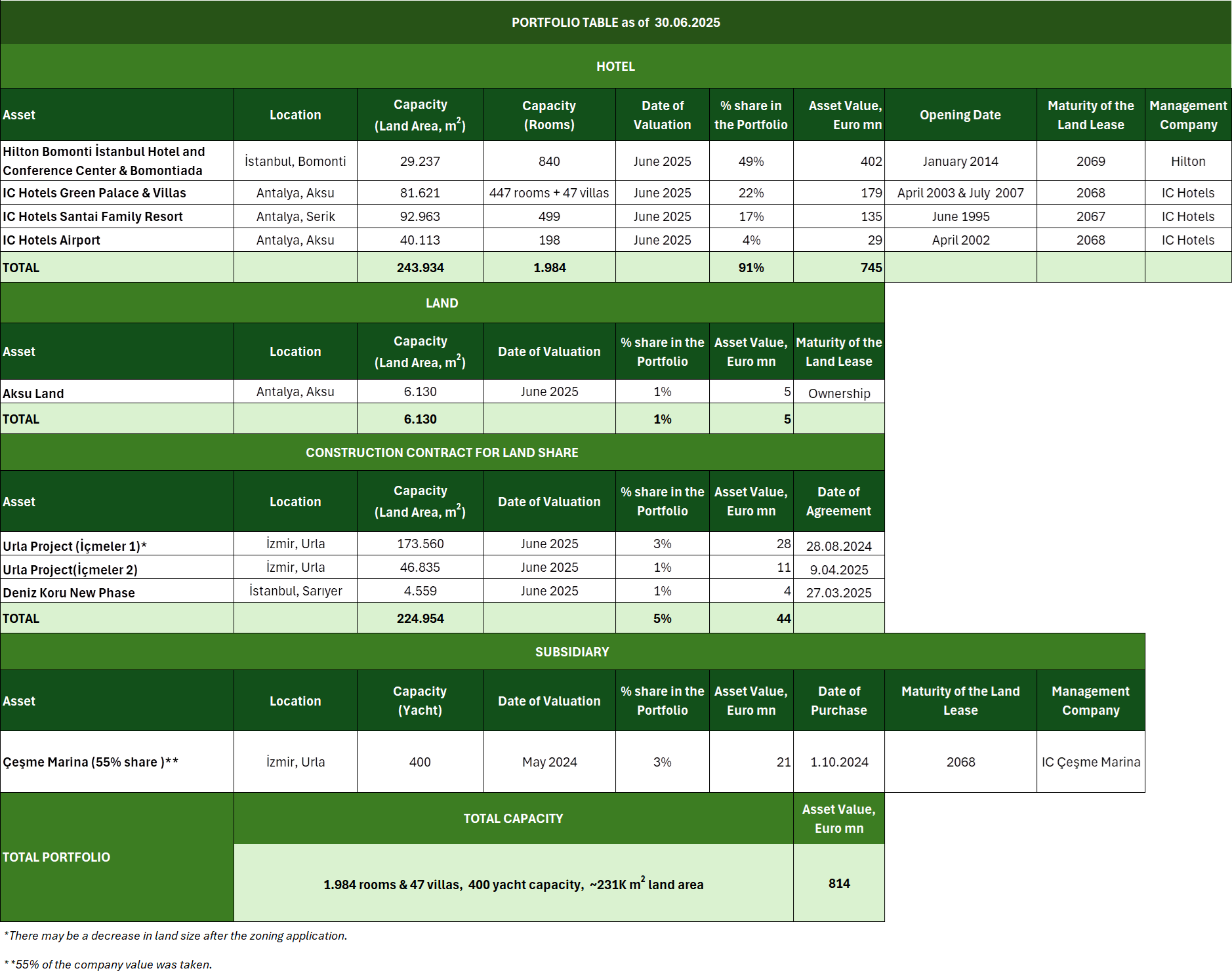Click the Urla Project(İçmeler 2) cell
Viewport: 1232px width, 979px height.
point(117,569)
